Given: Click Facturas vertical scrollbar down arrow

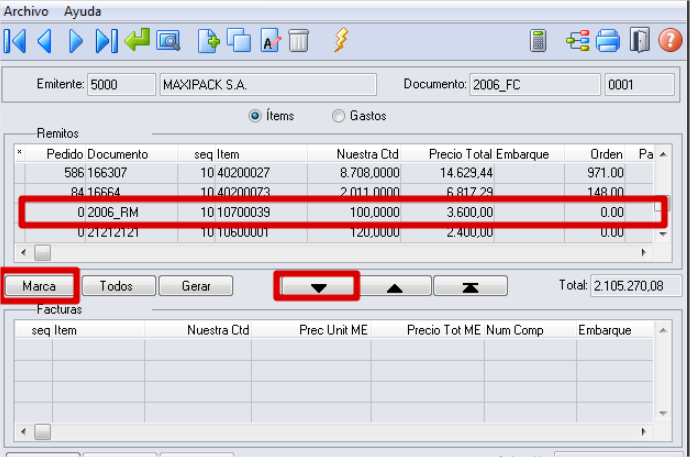Looking at the screenshot, I should [663, 413].
